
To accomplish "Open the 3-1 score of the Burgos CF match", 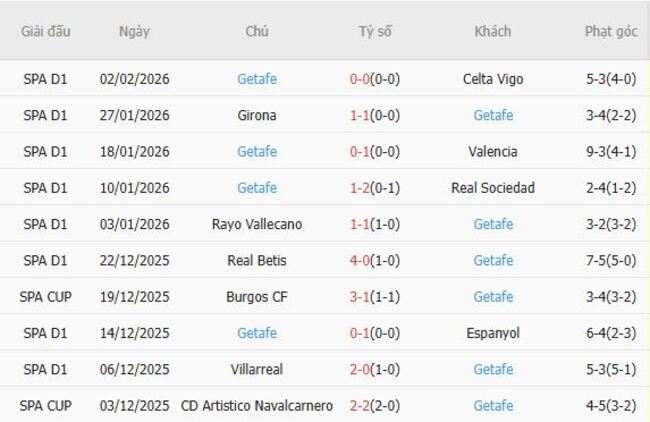I will [x=360, y=296].
